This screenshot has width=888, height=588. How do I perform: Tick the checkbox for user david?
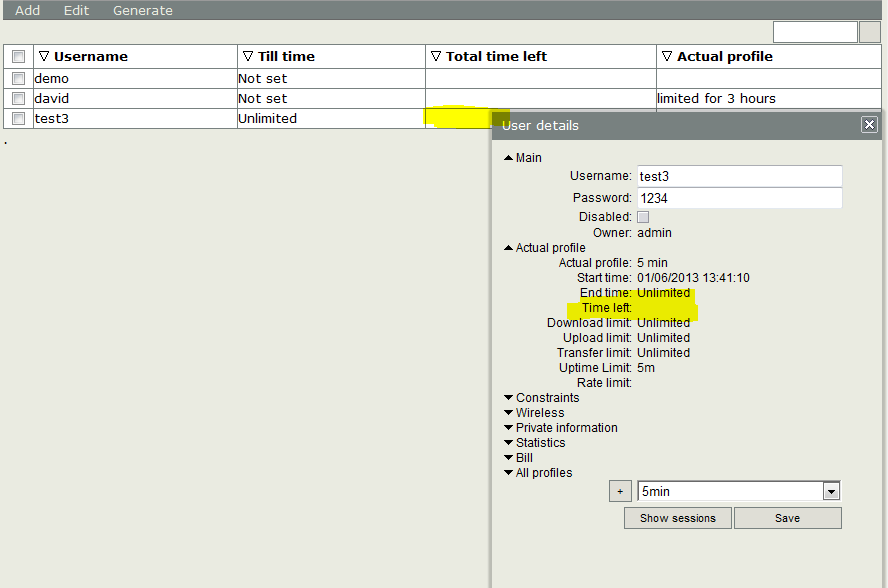(x=19, y=99)
